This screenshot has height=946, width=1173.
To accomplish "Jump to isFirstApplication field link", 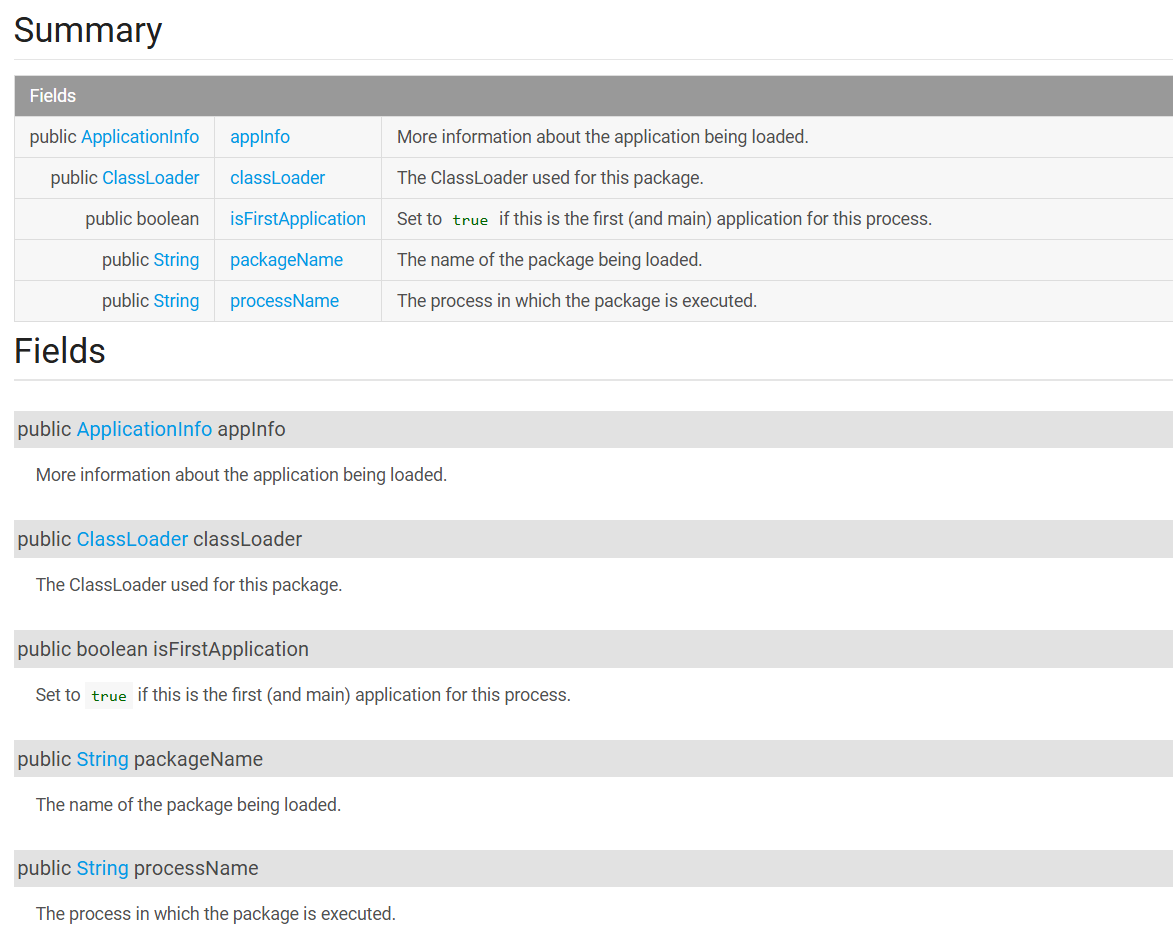I will click(298, 219).
